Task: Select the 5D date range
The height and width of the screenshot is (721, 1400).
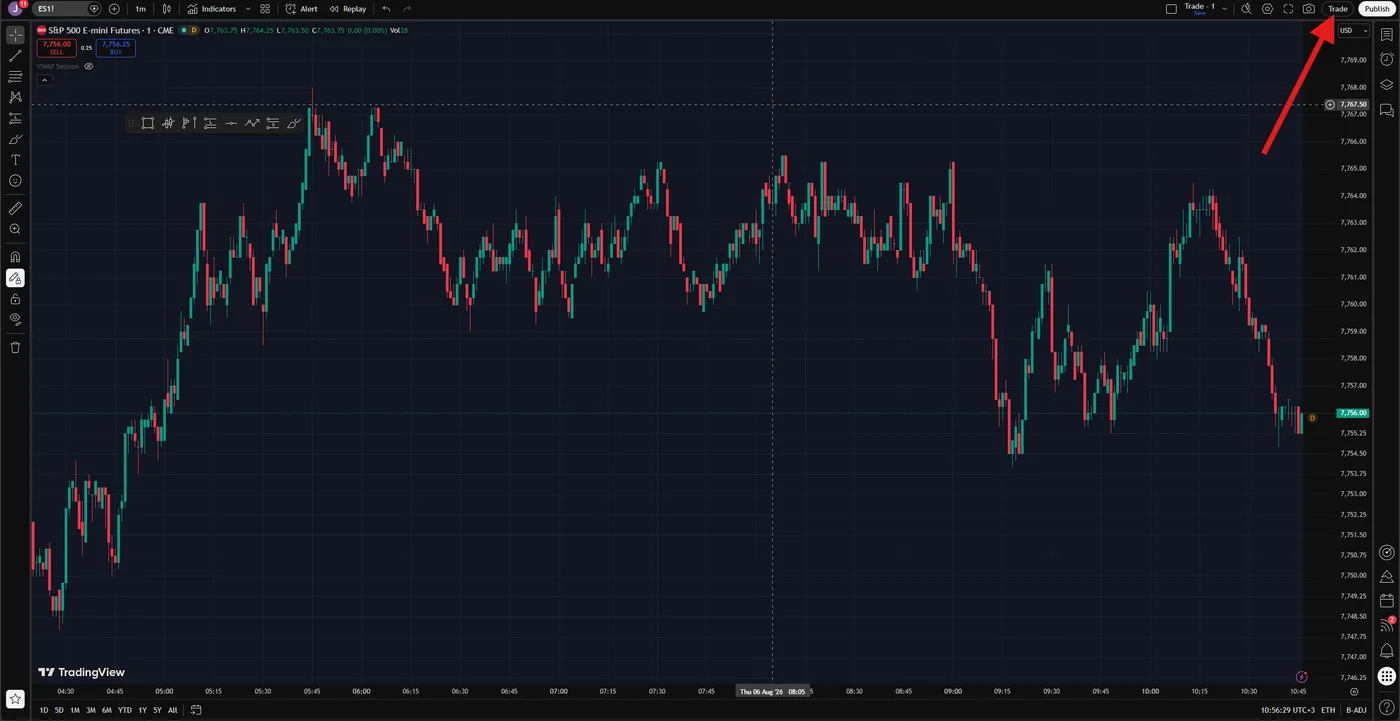Action: coord(59,710)
